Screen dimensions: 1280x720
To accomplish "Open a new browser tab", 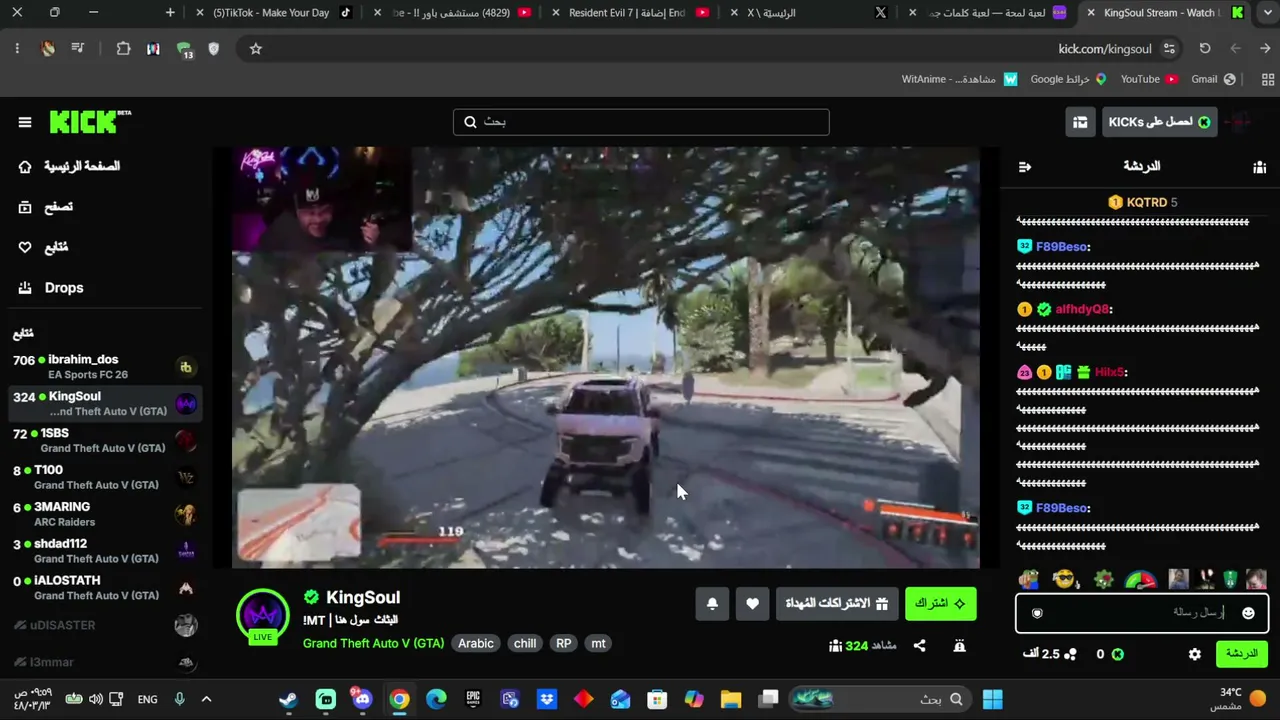I will (x=170, y=13).
